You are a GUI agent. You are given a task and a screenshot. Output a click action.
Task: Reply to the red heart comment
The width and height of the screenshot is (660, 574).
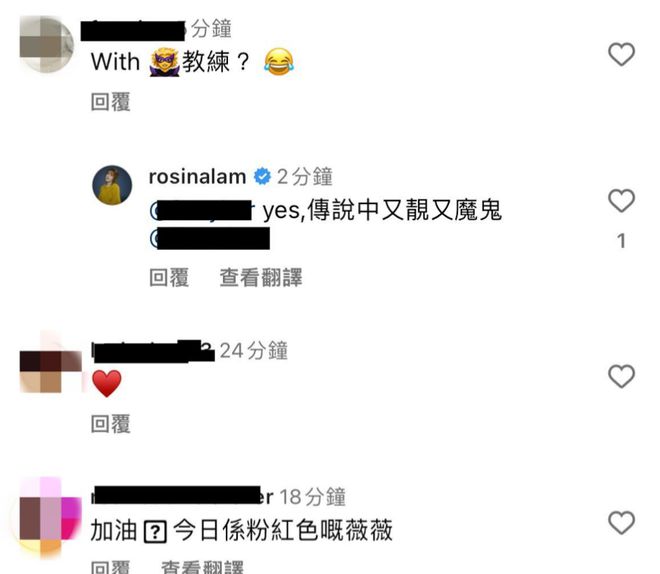(111, 423)
